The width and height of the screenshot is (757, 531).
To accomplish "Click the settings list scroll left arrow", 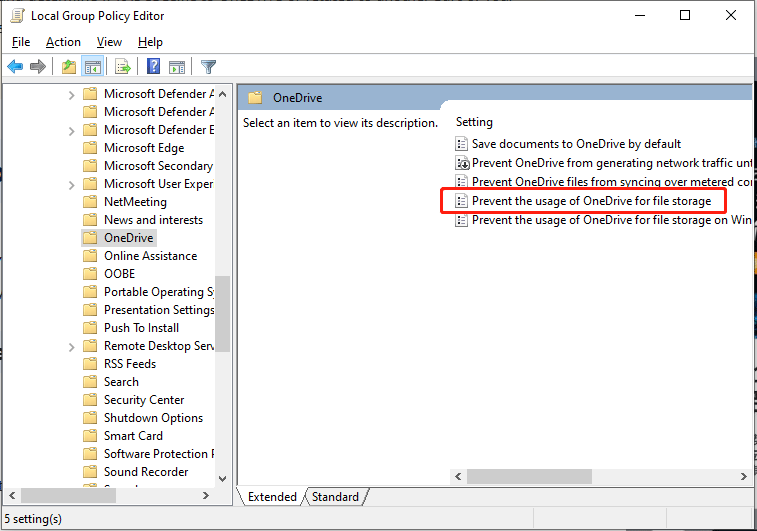I will pyautogui.click(x=458, y=476).
